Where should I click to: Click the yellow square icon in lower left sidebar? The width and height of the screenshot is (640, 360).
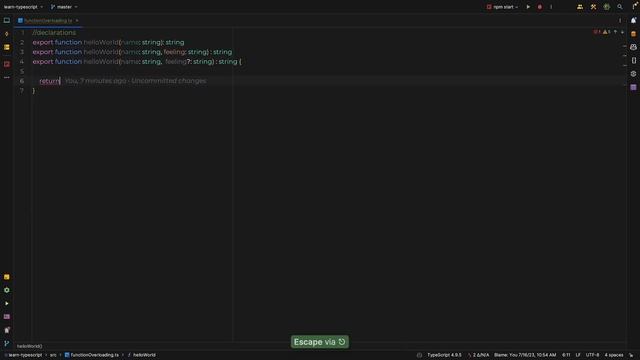point(7,277)
